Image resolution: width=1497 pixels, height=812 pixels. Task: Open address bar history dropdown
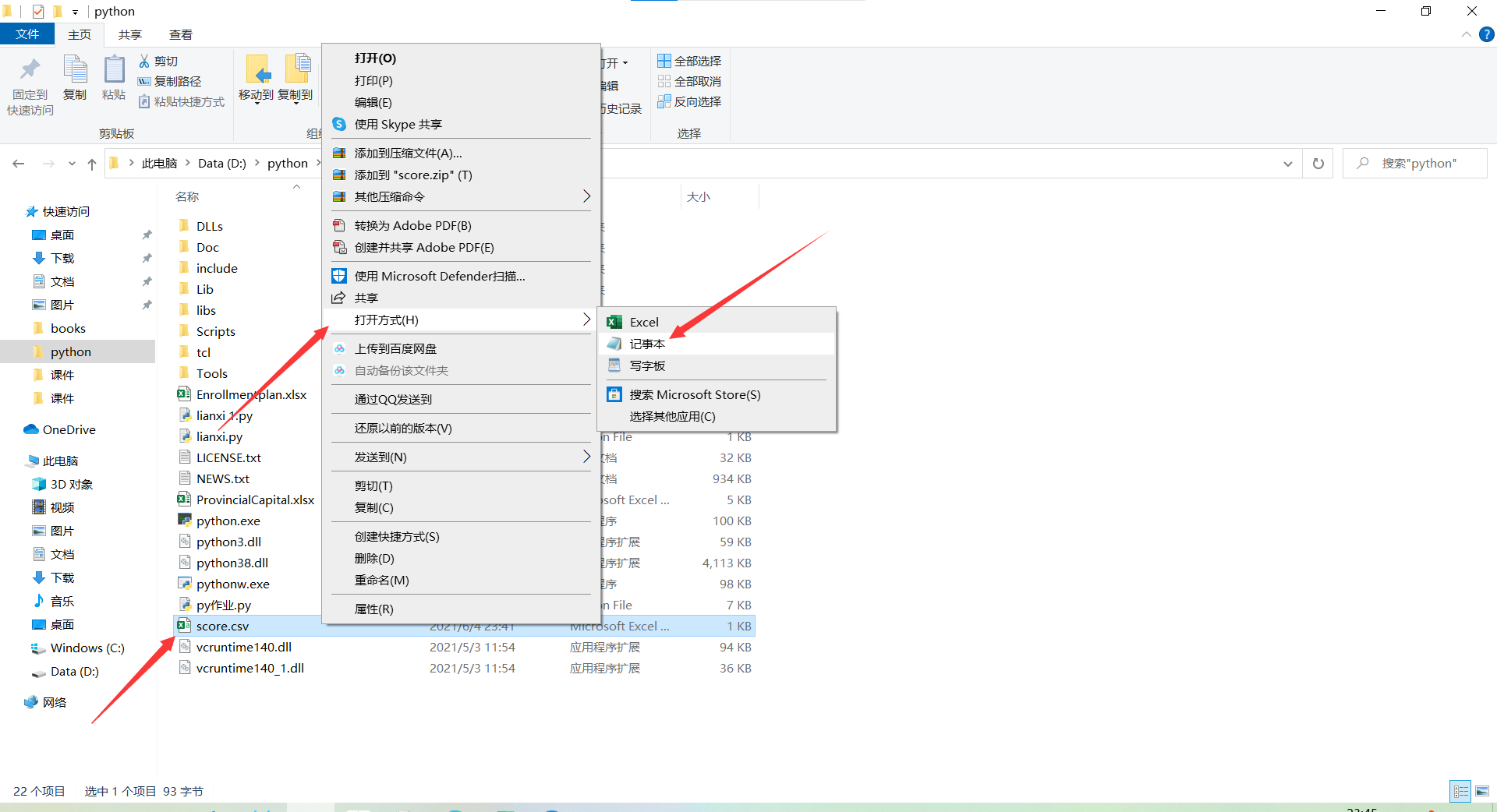(1288, 164)
